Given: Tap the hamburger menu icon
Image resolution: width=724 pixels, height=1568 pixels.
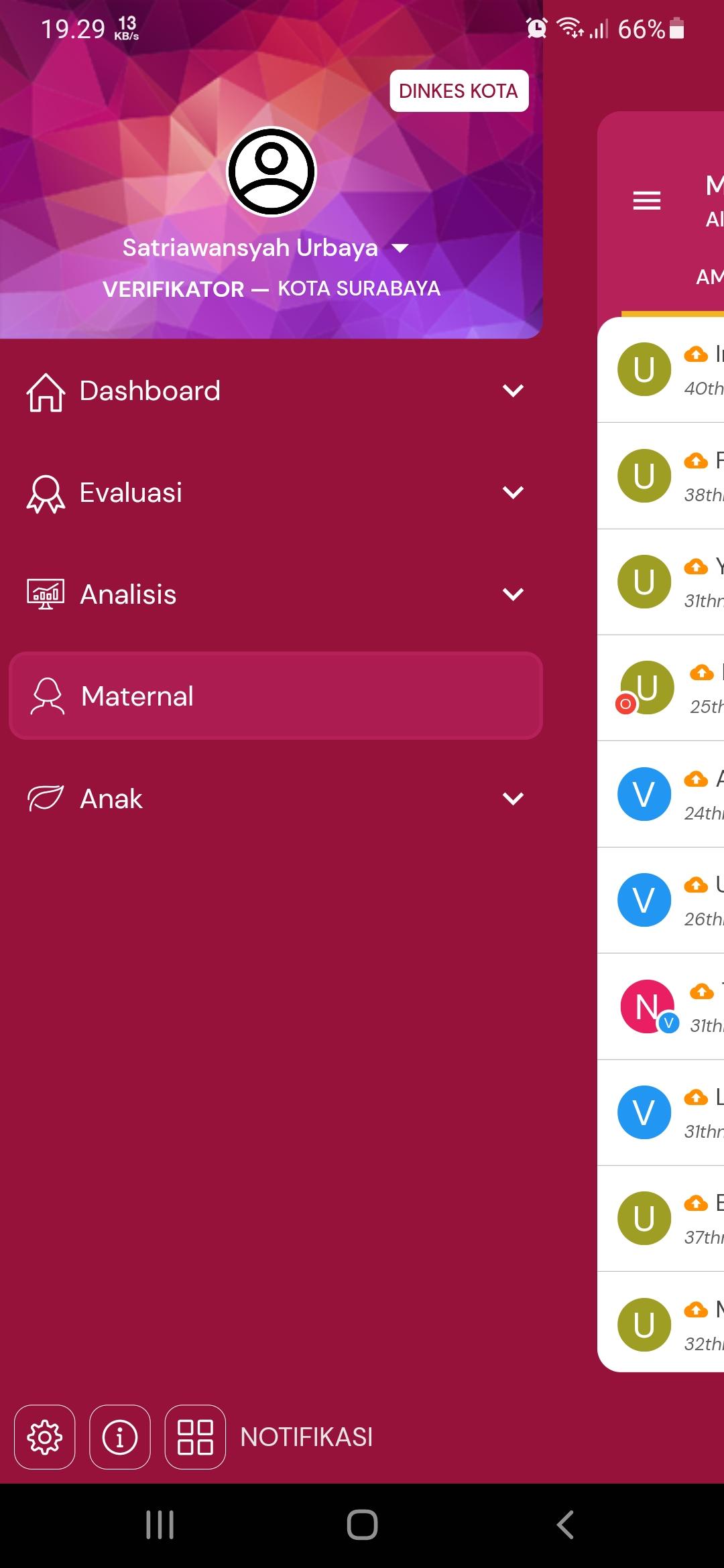Looking at the screenshot, I should (x=647, y=200).
